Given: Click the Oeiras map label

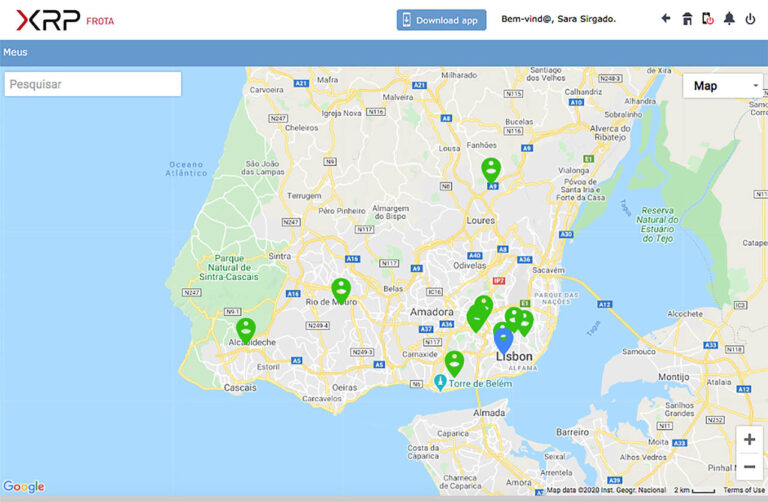Looking at the screenshot, I should coord(344,387).
